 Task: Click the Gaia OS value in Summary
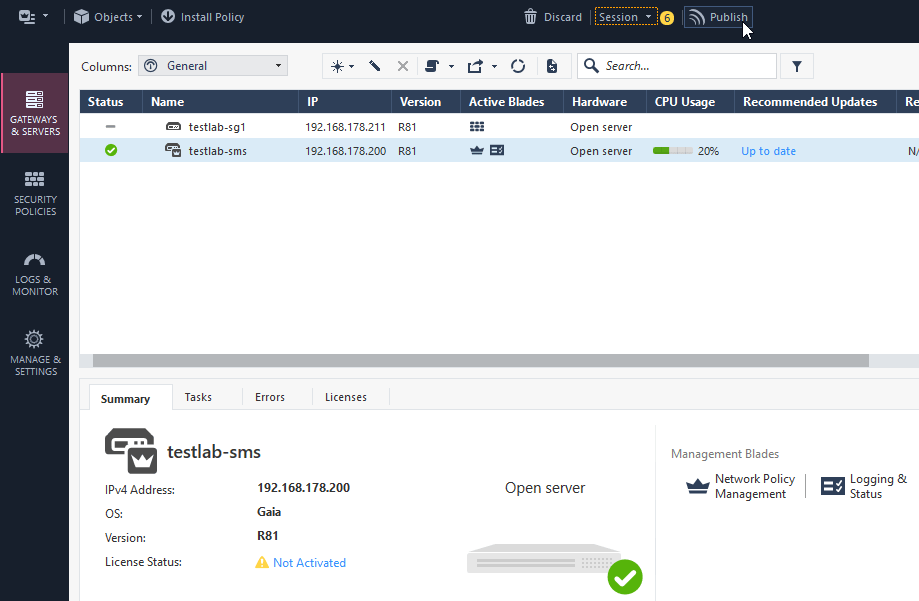269,512
